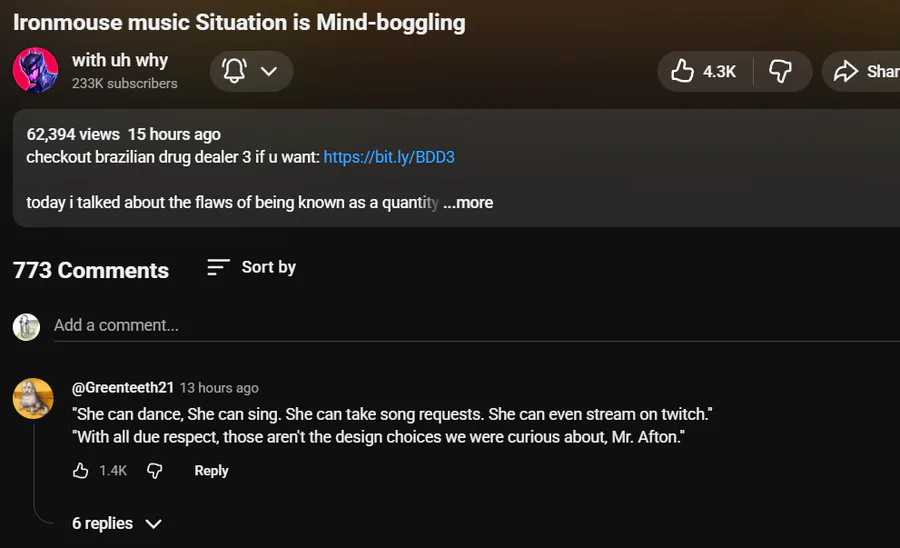The image size is (900, 548).
Task: Click the '13 hours ago' comment timestamp
Action: 219,388
